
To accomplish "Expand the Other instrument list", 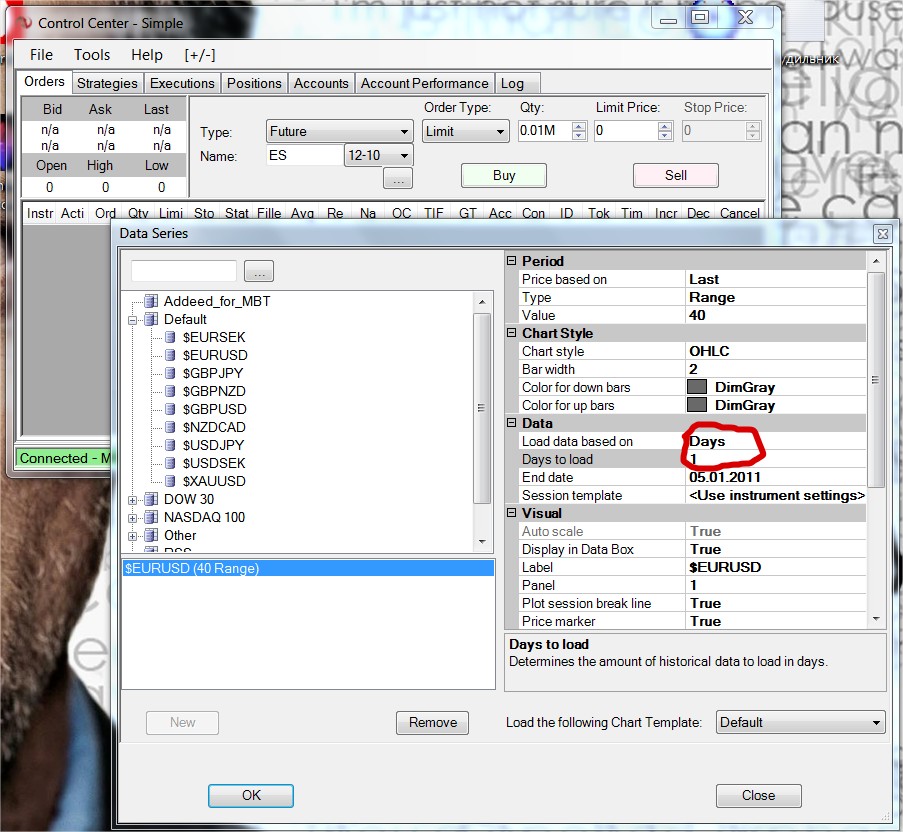I will (x=132, y=536).
